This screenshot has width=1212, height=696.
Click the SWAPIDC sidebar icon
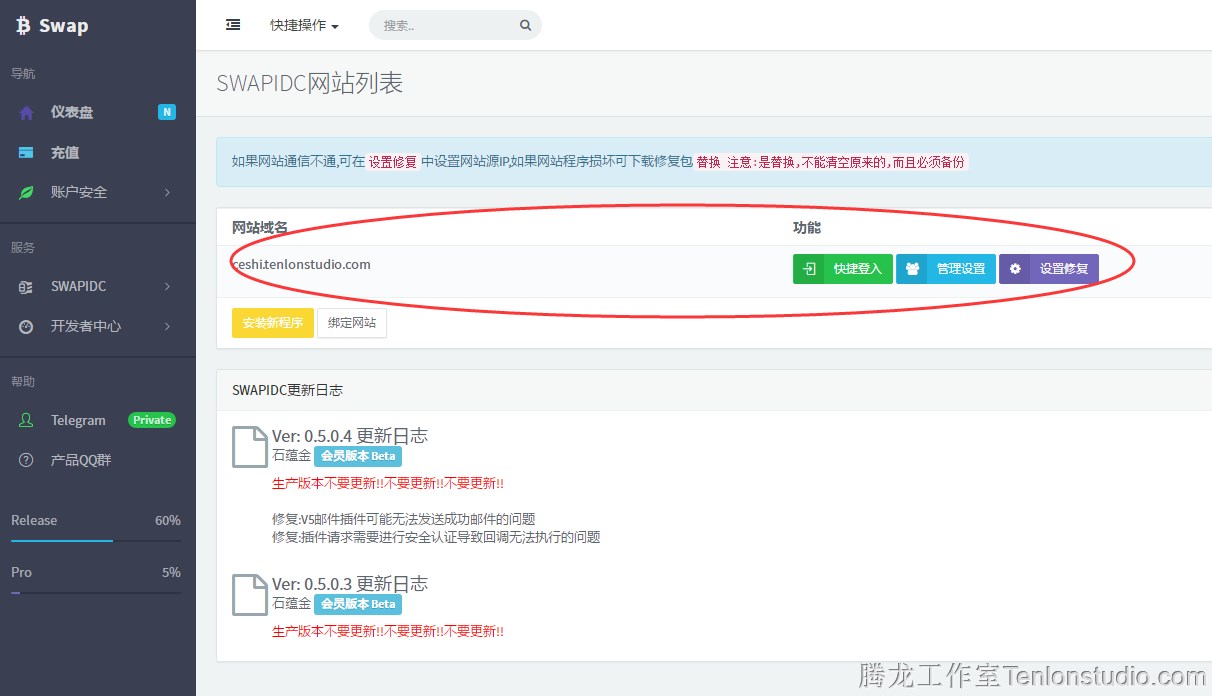27,287
